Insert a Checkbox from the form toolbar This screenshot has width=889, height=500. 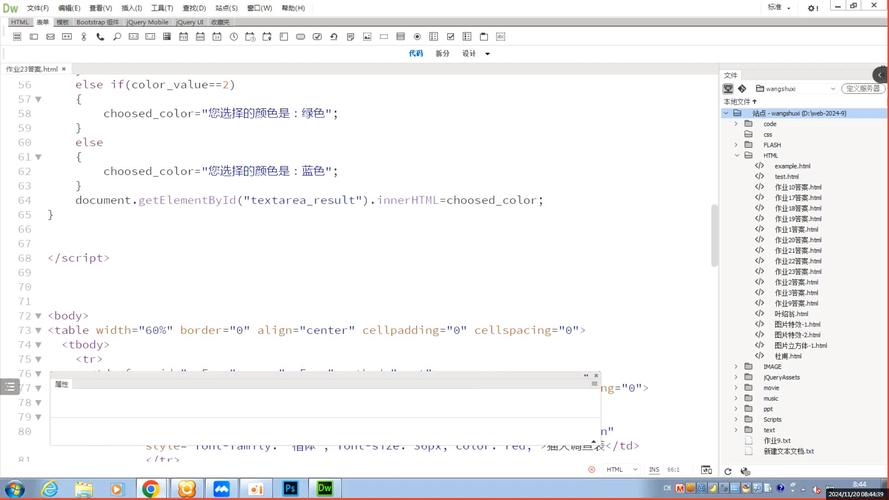click(x=450, y=36)
